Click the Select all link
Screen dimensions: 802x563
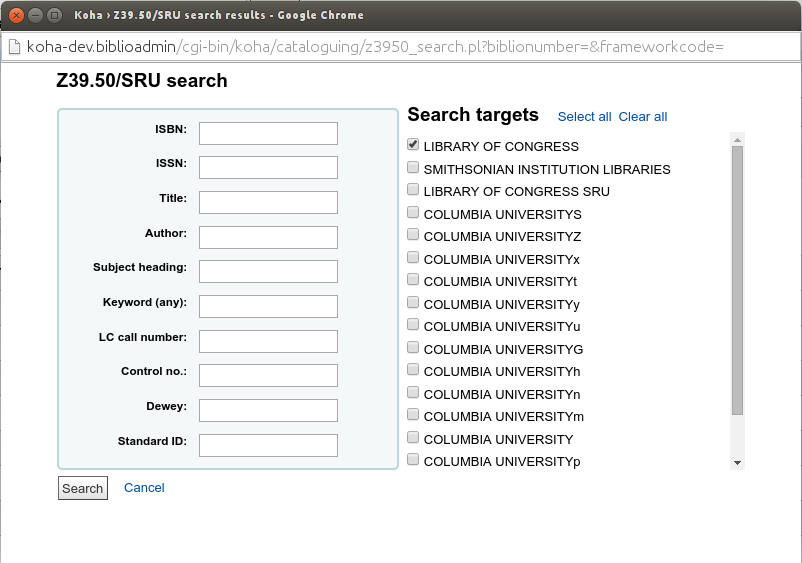tap(584, 117)
